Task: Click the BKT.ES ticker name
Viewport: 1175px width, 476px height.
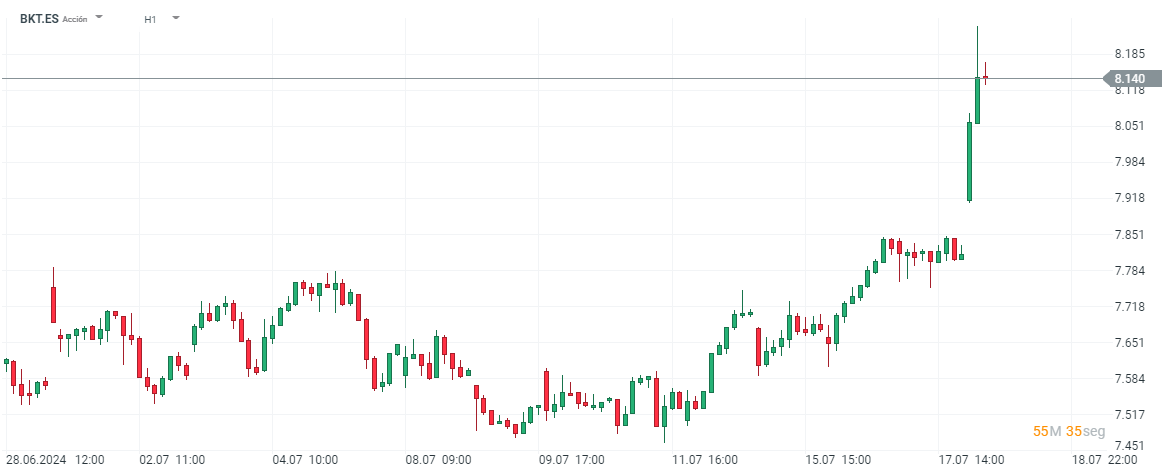Action: (39, 19)
